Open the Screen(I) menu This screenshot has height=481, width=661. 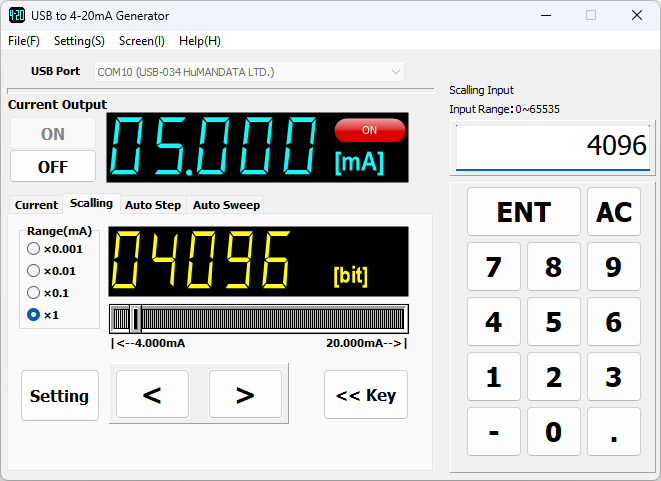point(142,41)
